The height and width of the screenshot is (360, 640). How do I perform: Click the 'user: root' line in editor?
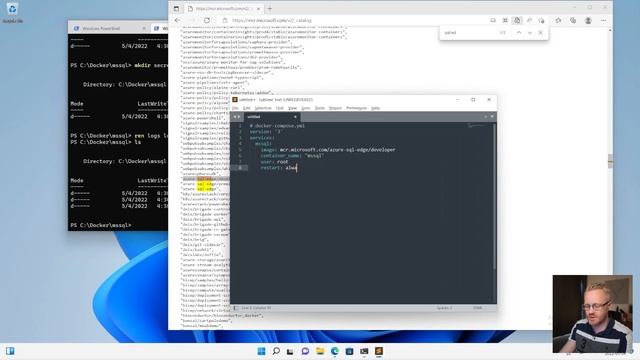pyautogui.click(x=274, y=162)
